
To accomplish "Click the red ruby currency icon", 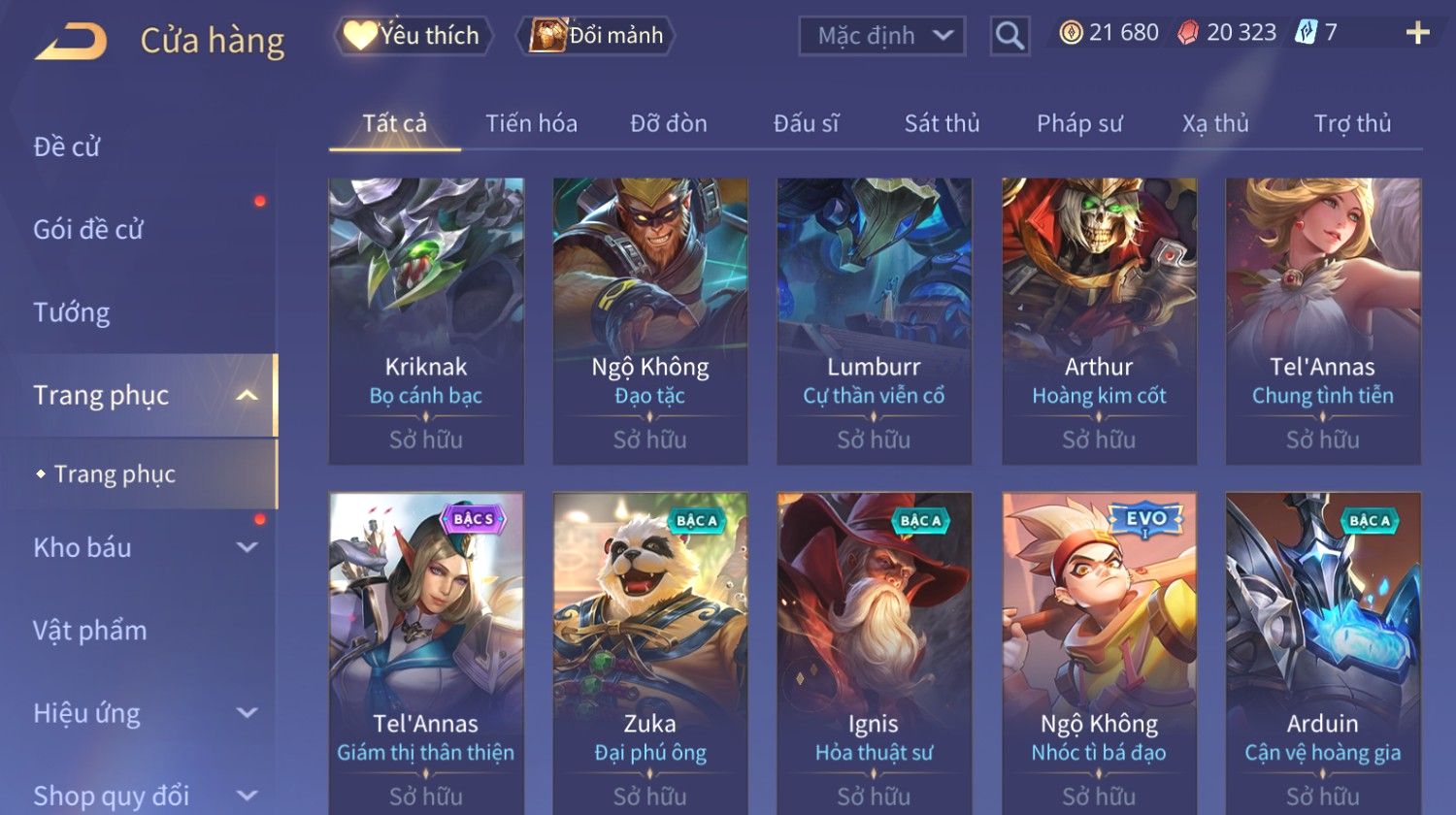I will click(x=1188, y=33).
